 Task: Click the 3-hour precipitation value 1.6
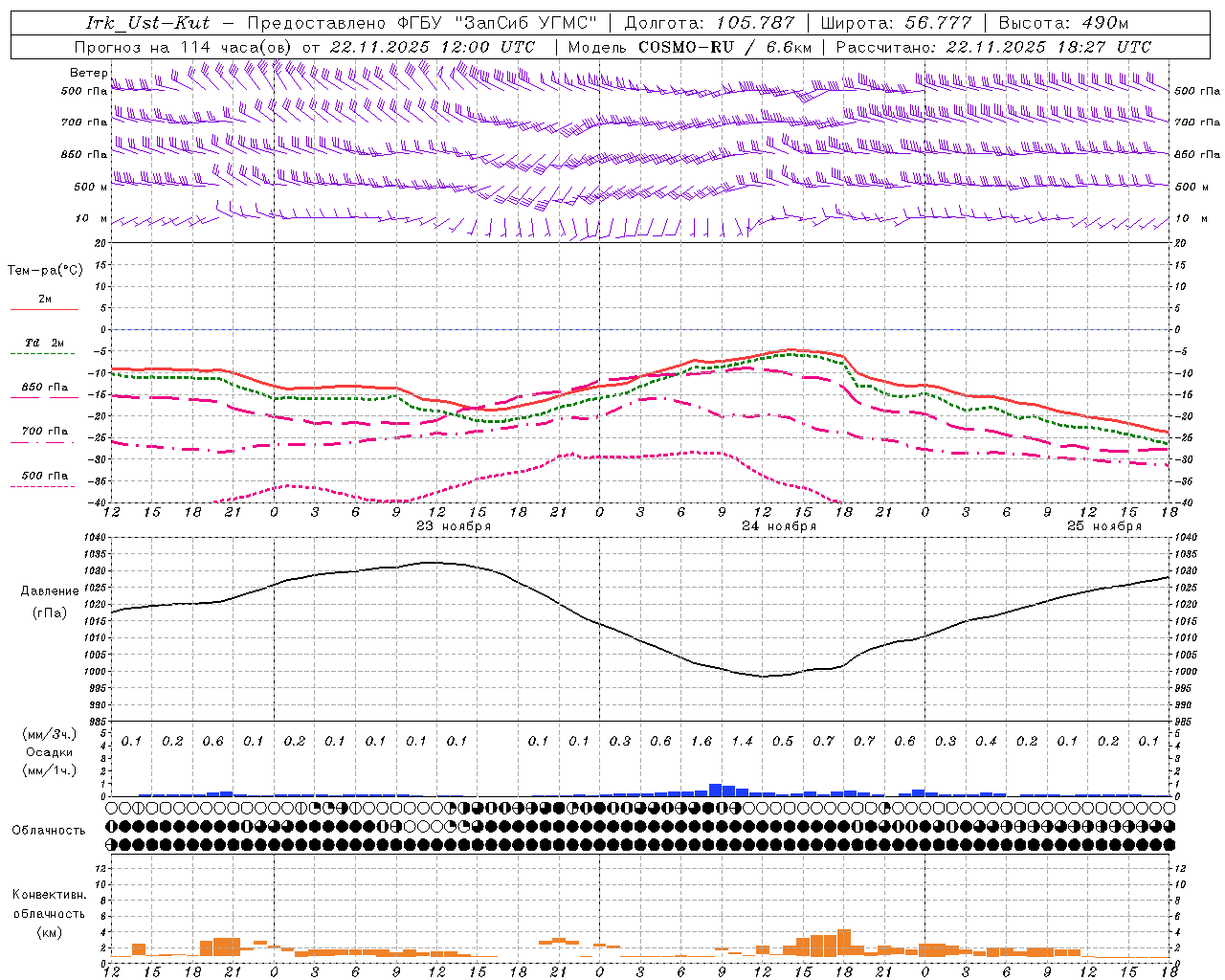[702, 741]
